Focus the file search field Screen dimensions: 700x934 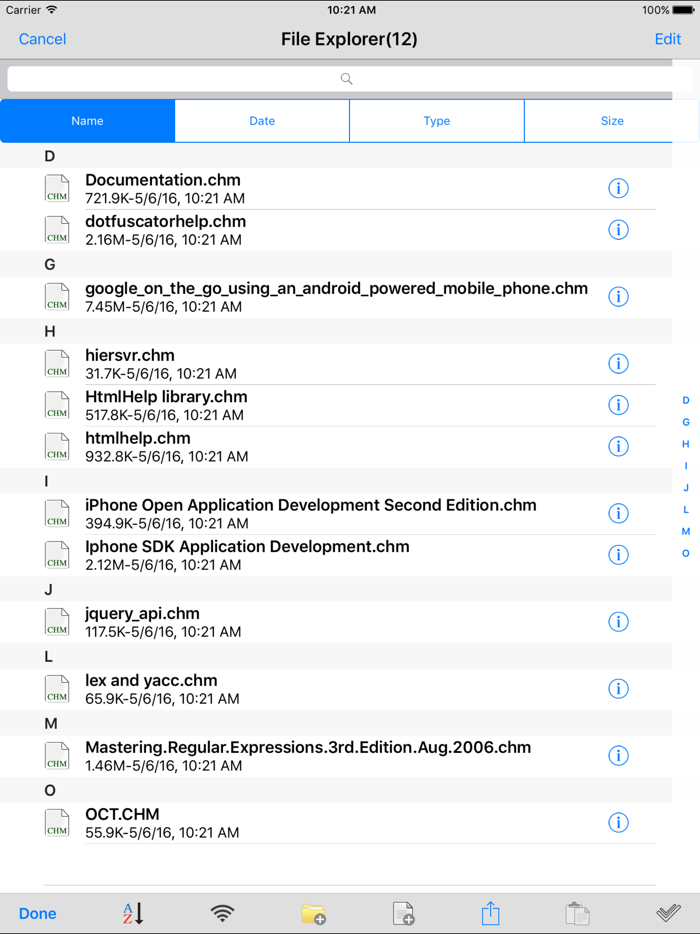tap(346, 79)
